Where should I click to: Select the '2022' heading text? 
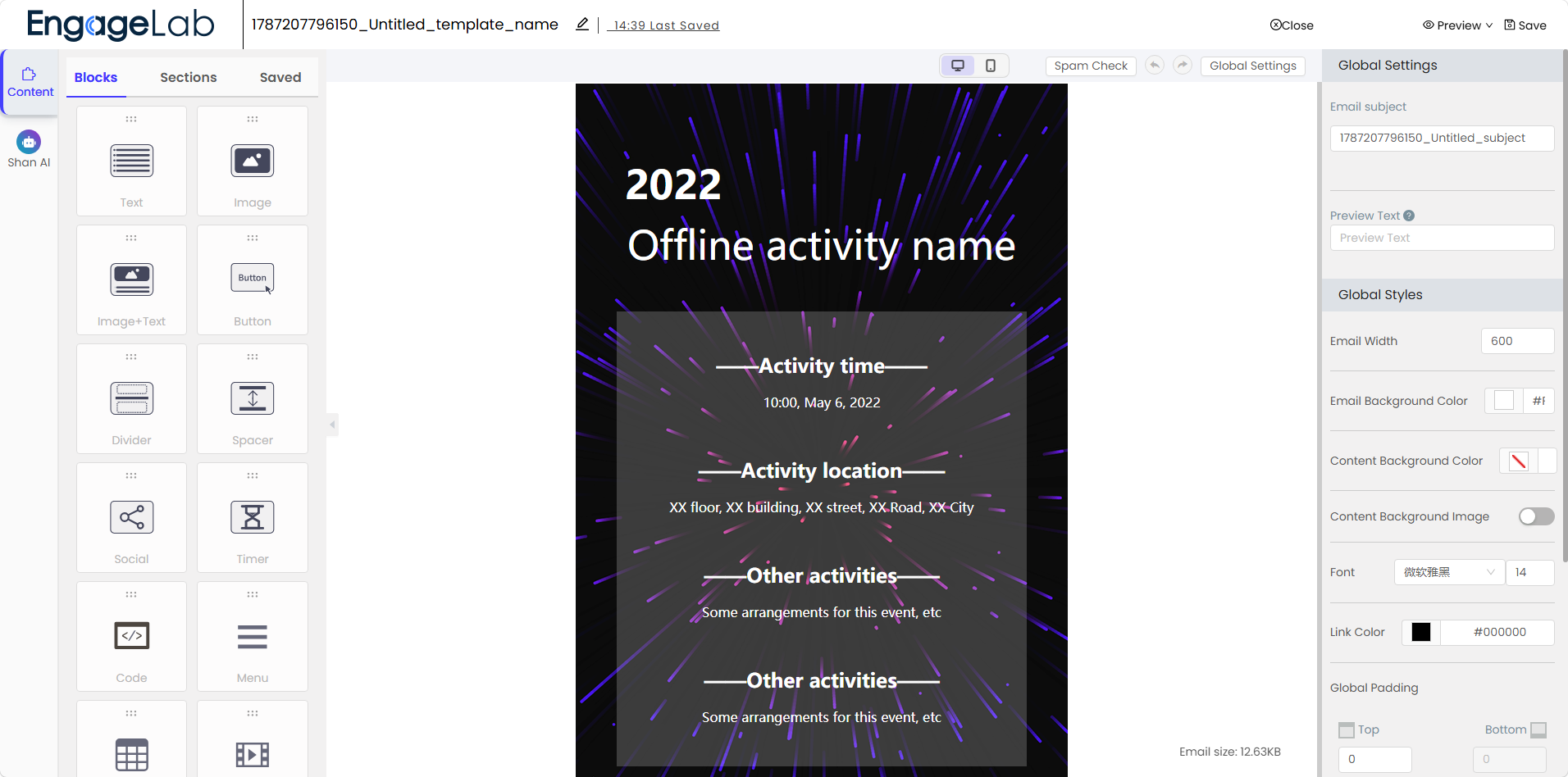click(x=673, y=184)
